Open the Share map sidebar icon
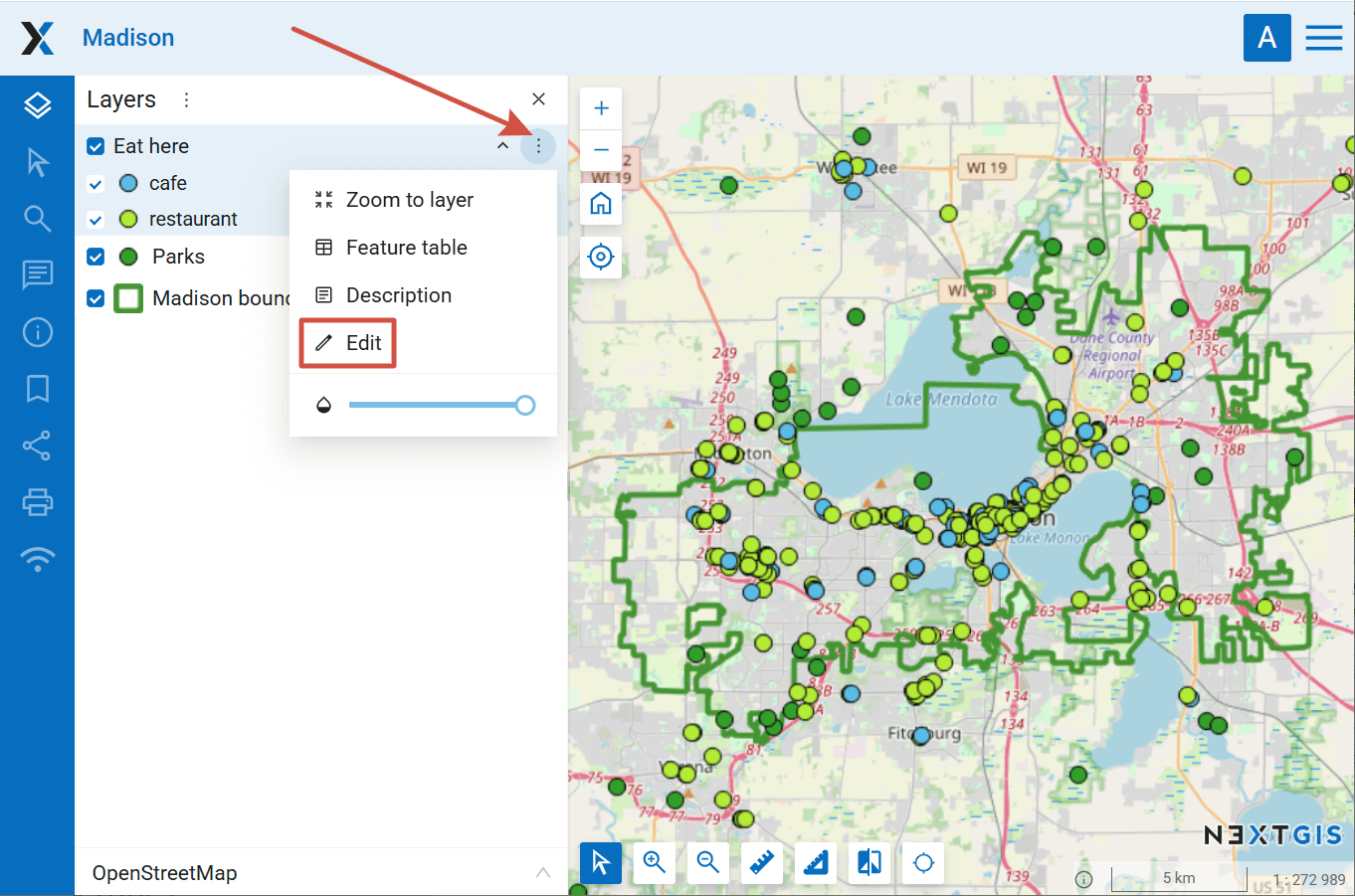Image resolution: width=1355 pixels, height=896 pixels. 37,446
